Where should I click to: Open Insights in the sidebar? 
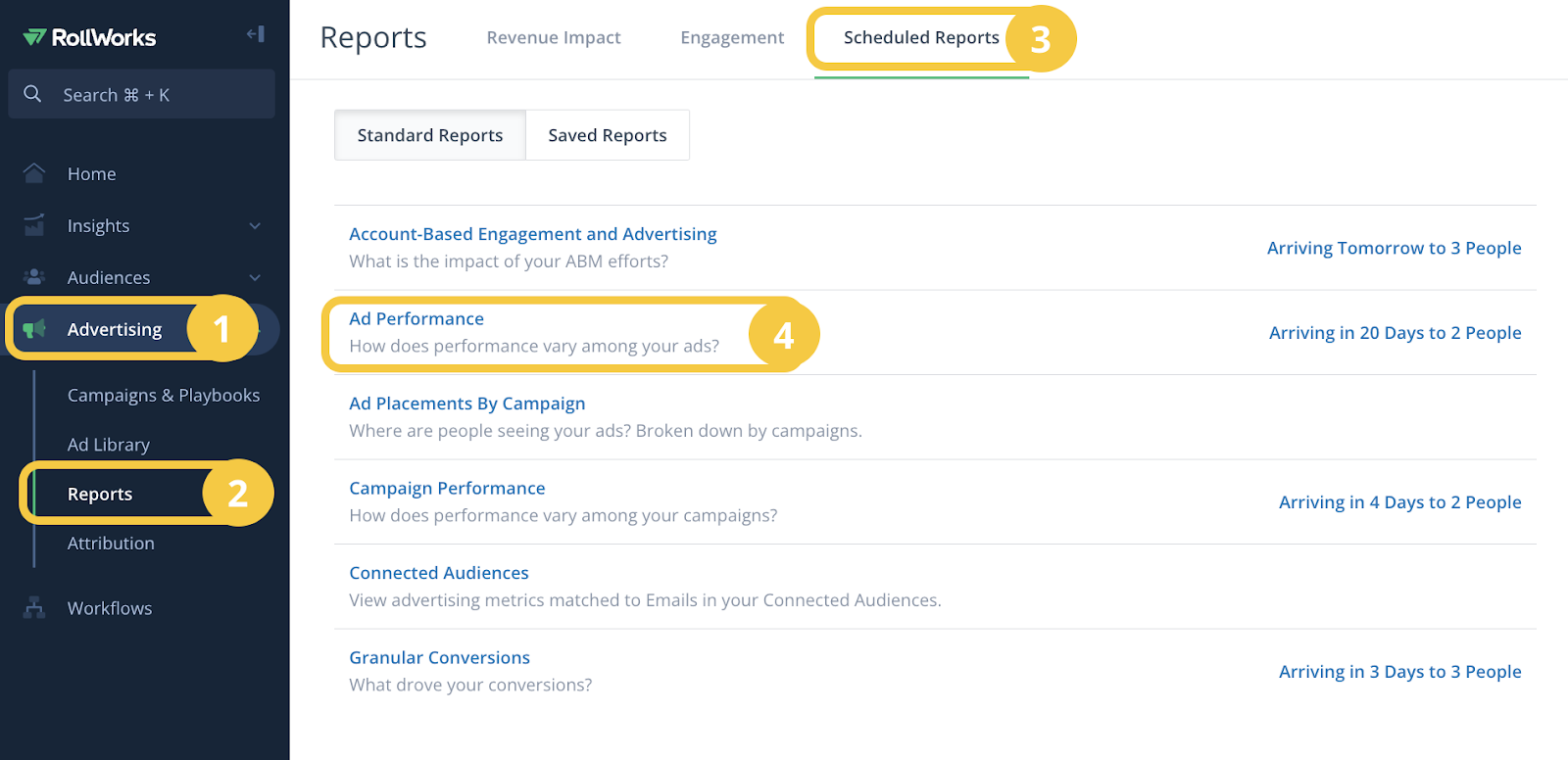tap(98, 226)
